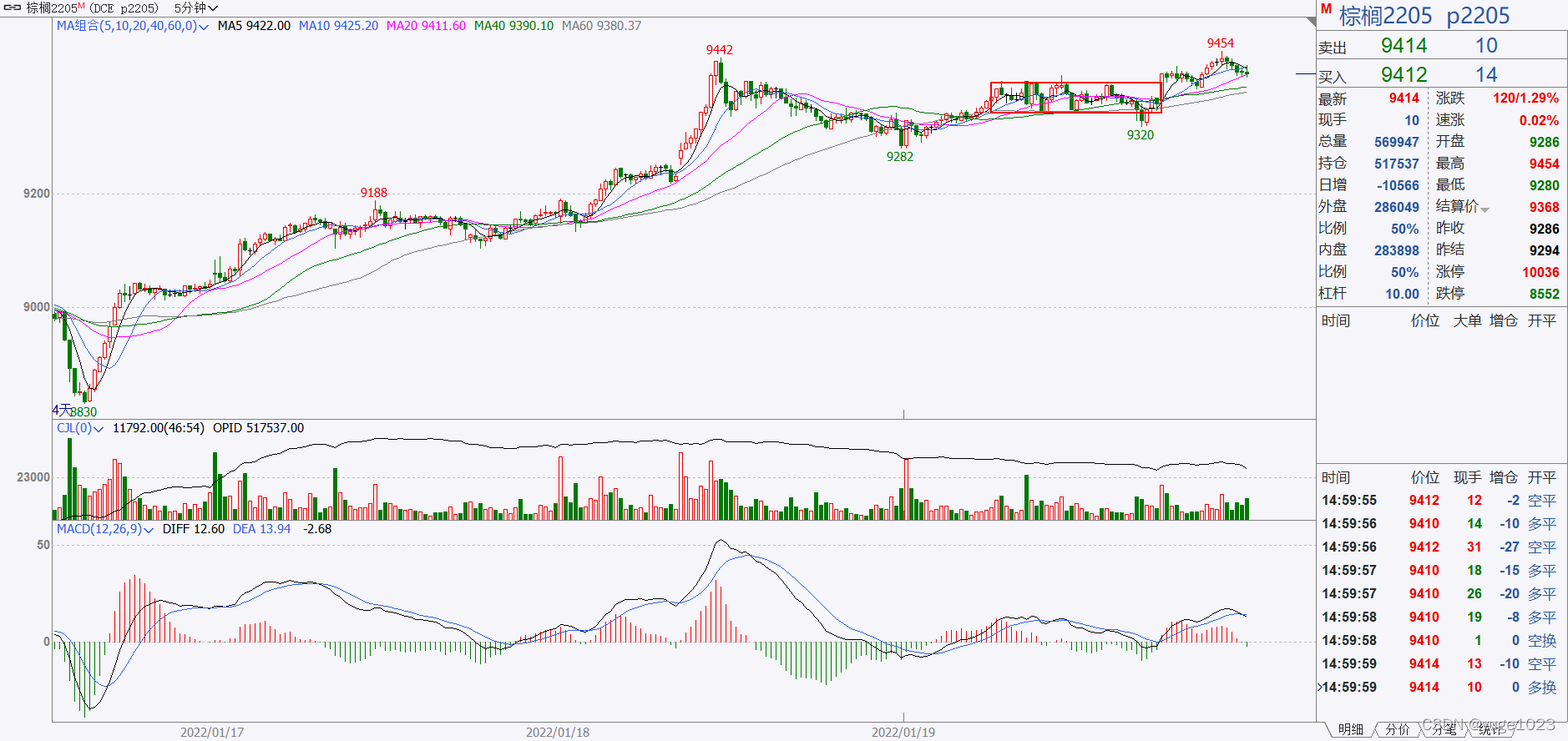Click the 23000 volume axis label
Screen dimensions: 1568x741
click(33, 477)
